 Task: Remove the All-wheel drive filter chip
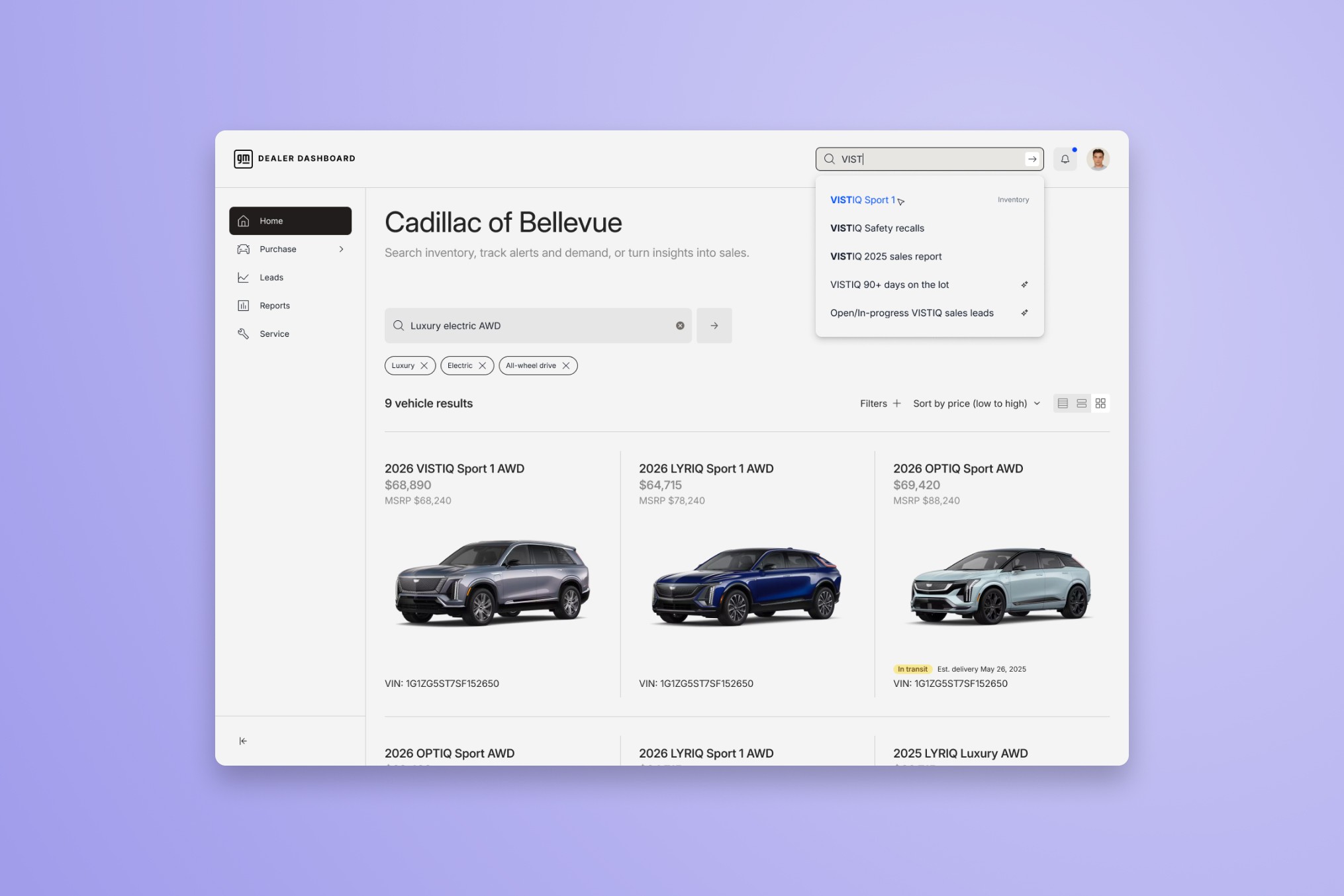566,365
